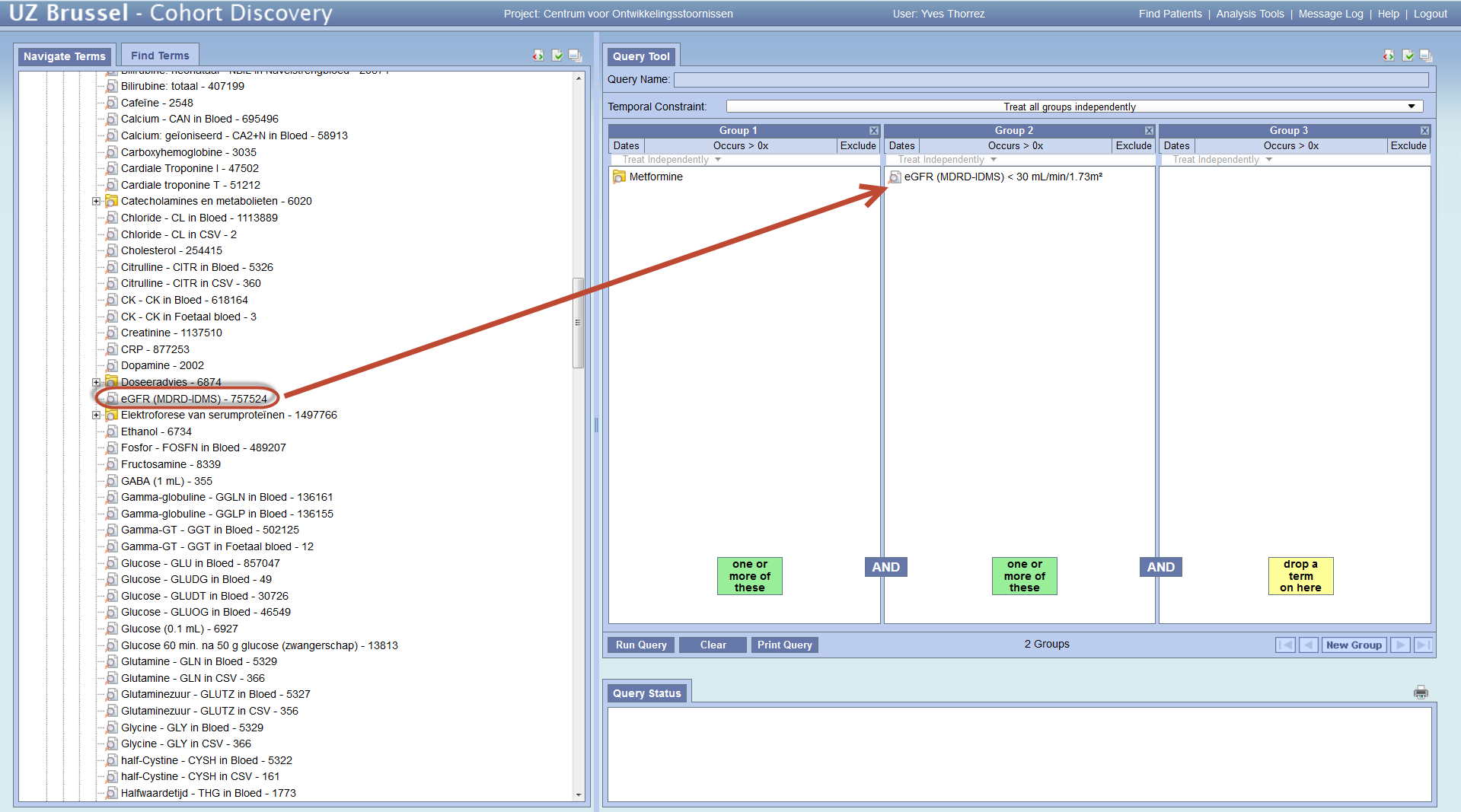Select Dopamine - 2002 tree item
Image resolution: width=1461 pixels, height=812 pixels.
click(162, 365)
